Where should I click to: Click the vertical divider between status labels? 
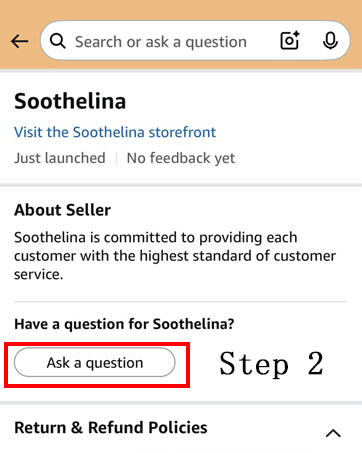tap(116, 158)
